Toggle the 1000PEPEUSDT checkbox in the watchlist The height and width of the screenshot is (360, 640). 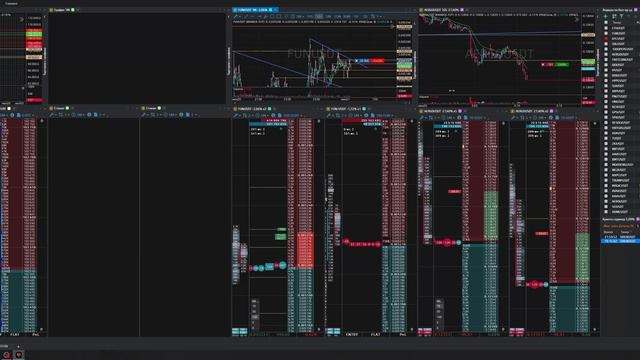pos(606,49)
